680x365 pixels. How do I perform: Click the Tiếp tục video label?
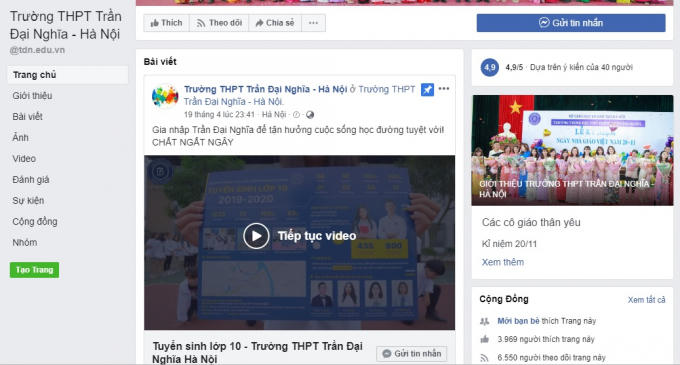click(317, 236)
